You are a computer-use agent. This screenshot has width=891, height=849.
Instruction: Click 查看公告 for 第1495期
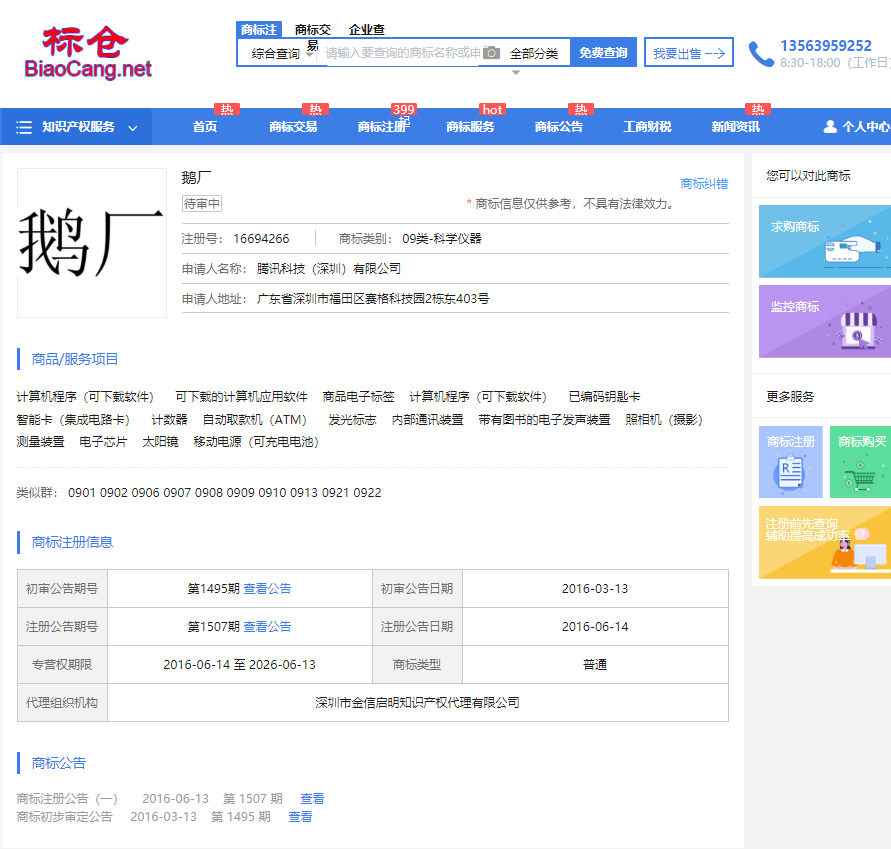(267, 589)
